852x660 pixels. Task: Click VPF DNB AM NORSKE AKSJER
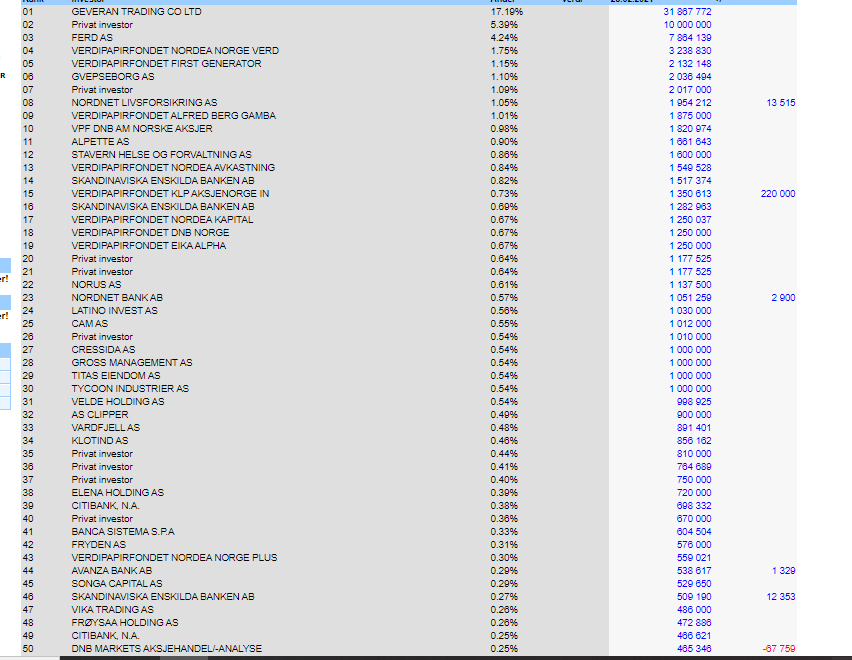pyautogui.click(x=142, y=129)
